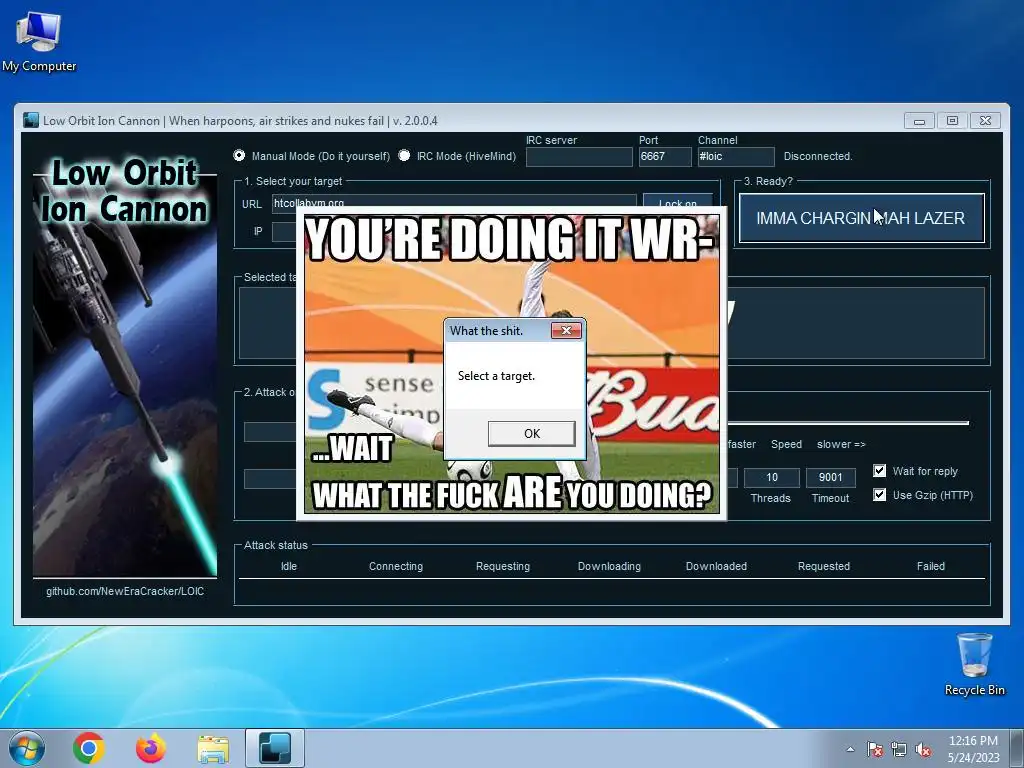The image size is (1024, 768).
Task: Show hidden system tray icons arrow
Action: pos(850,749)
